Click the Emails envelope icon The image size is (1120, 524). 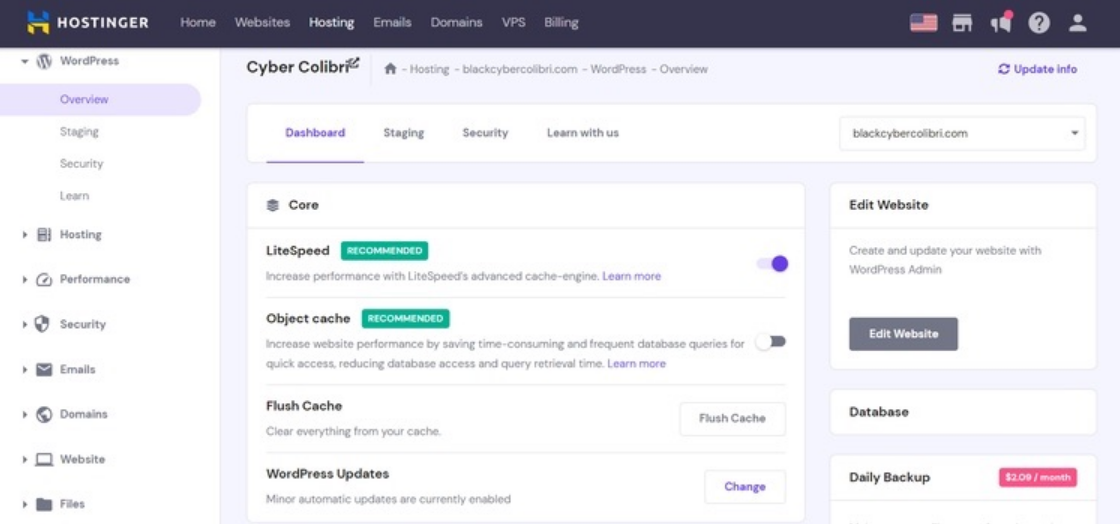[x=44, y=370]
